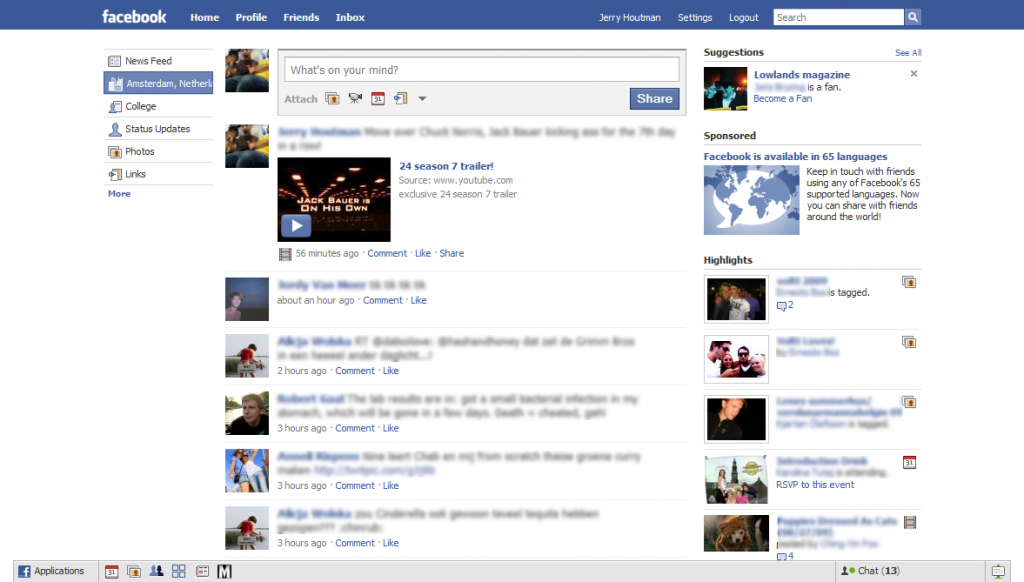Play the 24 season 7 trailer video
Image resolution: width=1024 pixels, height=582 pixels.
(295, 225)
